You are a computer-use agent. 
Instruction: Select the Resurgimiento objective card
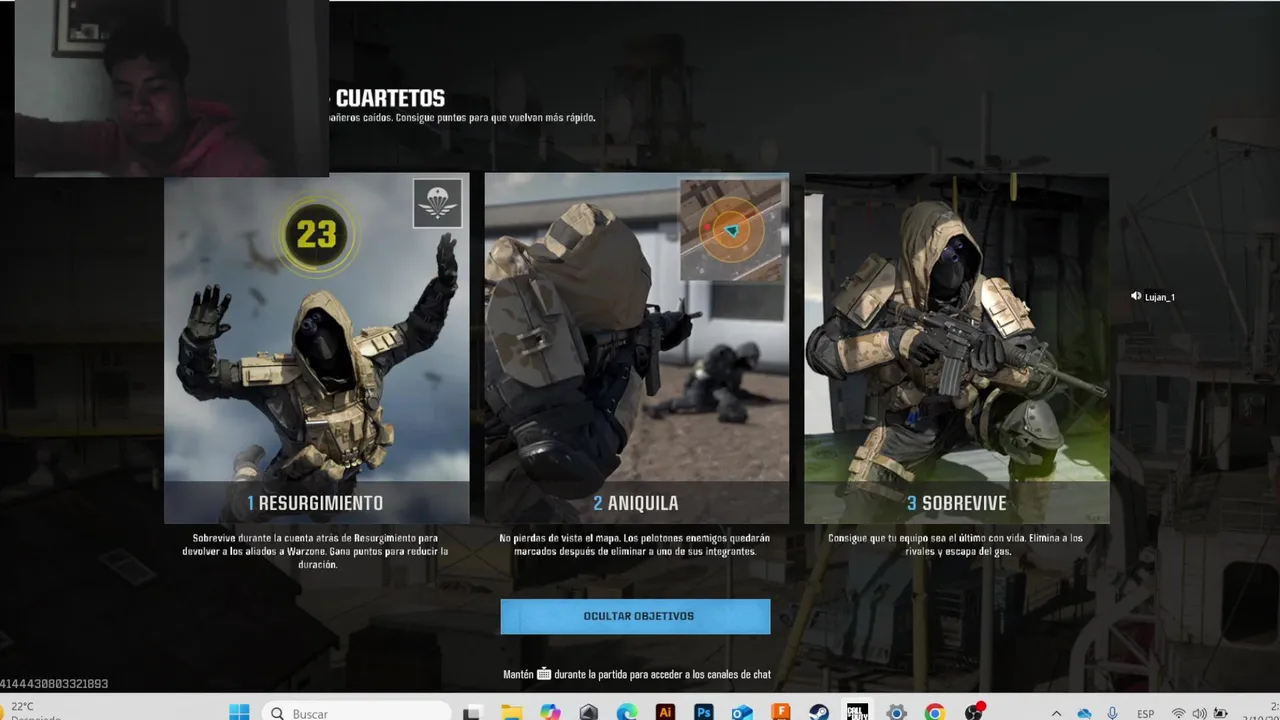317,349
